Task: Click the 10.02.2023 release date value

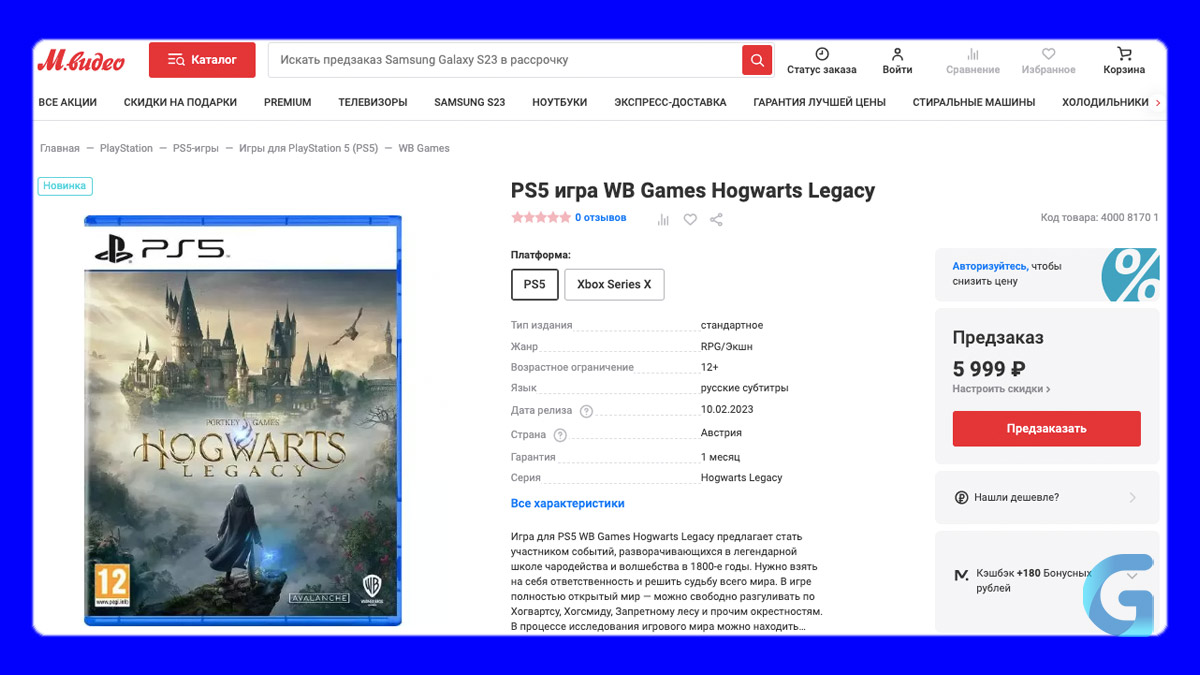Action: (727, 410)
